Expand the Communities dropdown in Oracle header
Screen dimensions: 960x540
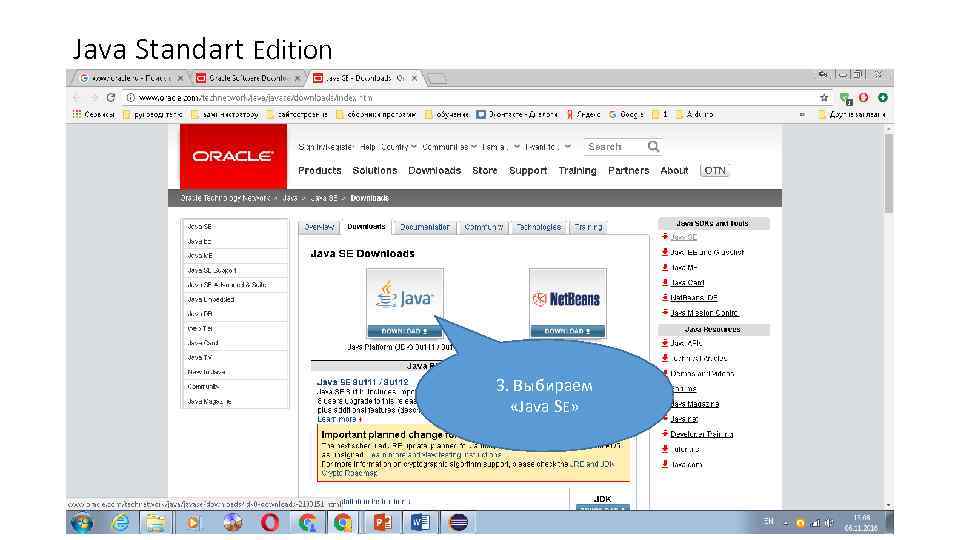pos(449,147)
